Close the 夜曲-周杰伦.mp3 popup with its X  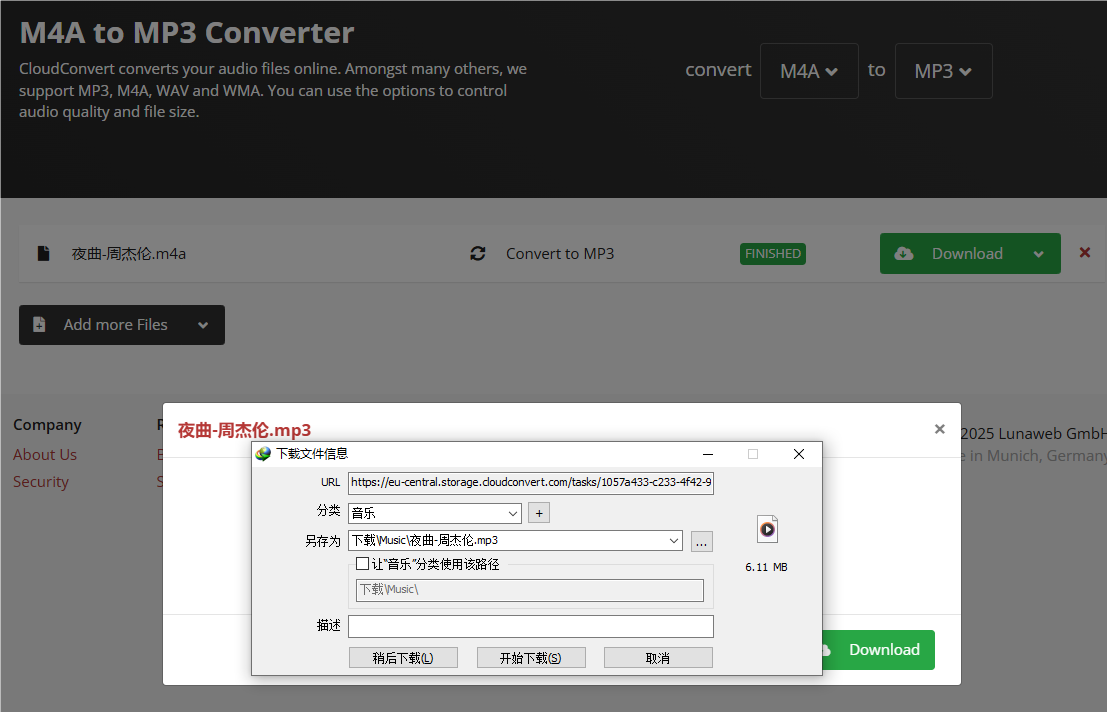tap(939, 429)
